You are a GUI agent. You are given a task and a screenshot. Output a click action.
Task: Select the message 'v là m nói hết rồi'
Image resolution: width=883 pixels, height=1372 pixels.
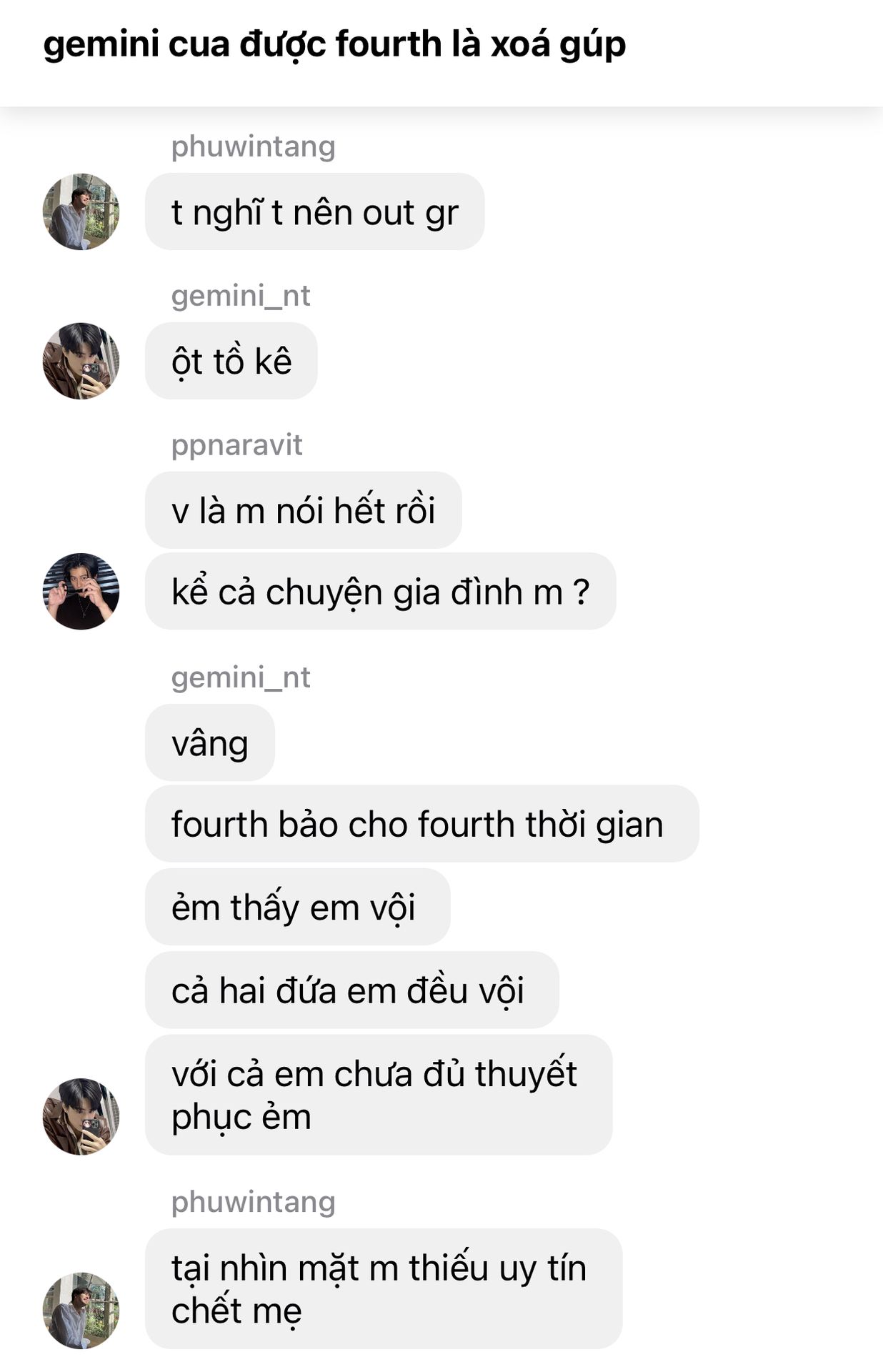click(303, 510)
